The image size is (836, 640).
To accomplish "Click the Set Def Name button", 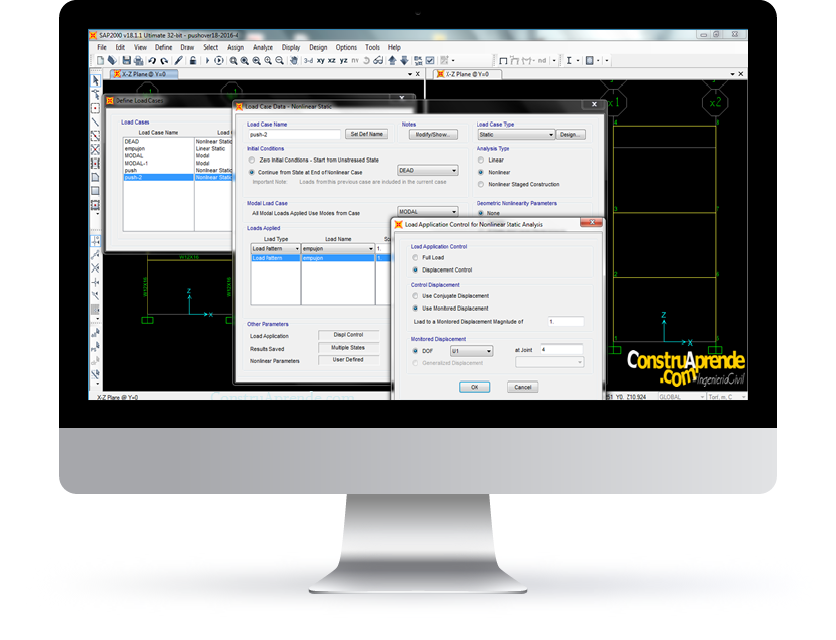I will tap(366, 134).
